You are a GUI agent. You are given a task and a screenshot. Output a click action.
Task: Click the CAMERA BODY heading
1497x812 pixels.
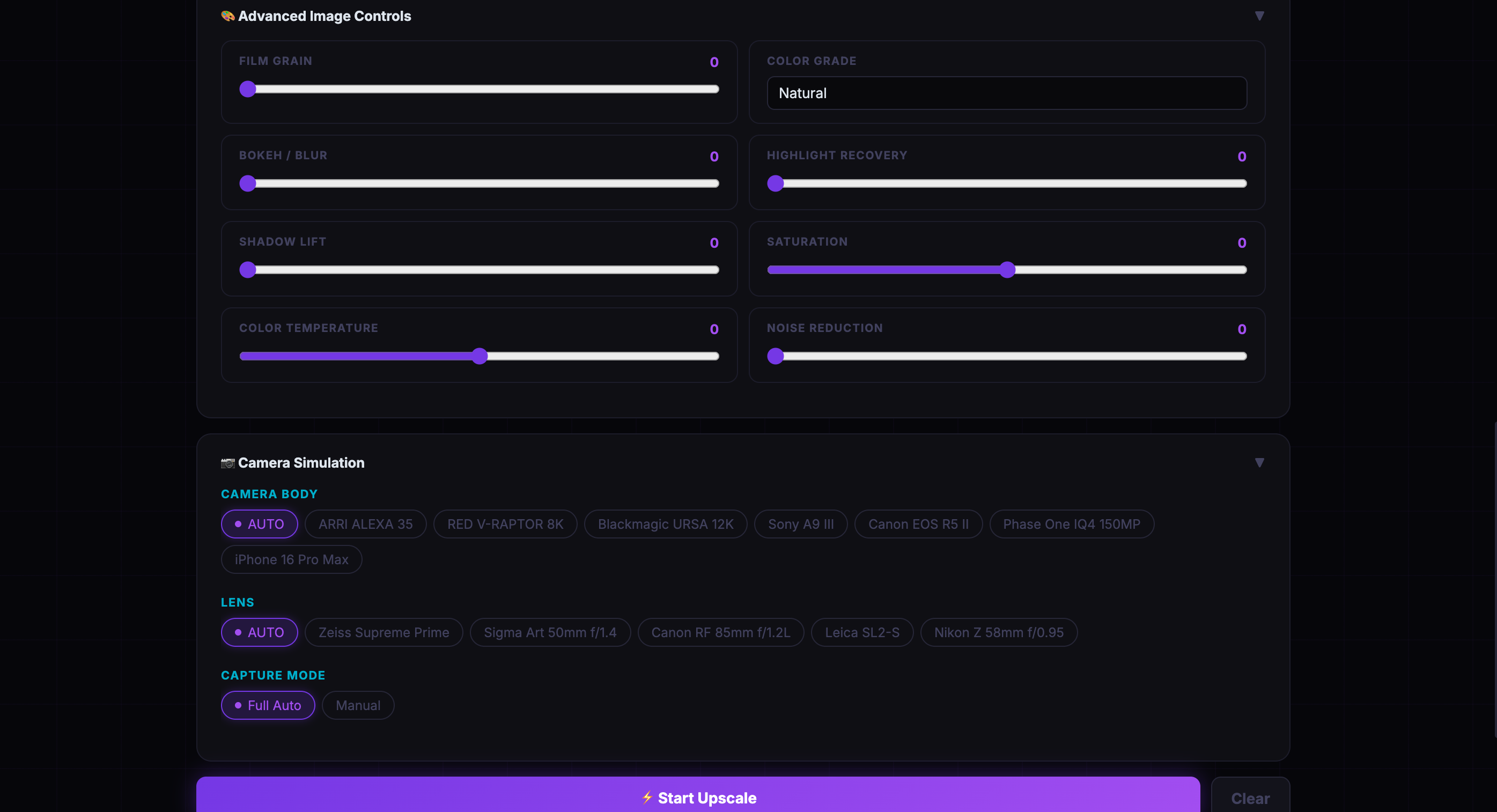point(269,494)
